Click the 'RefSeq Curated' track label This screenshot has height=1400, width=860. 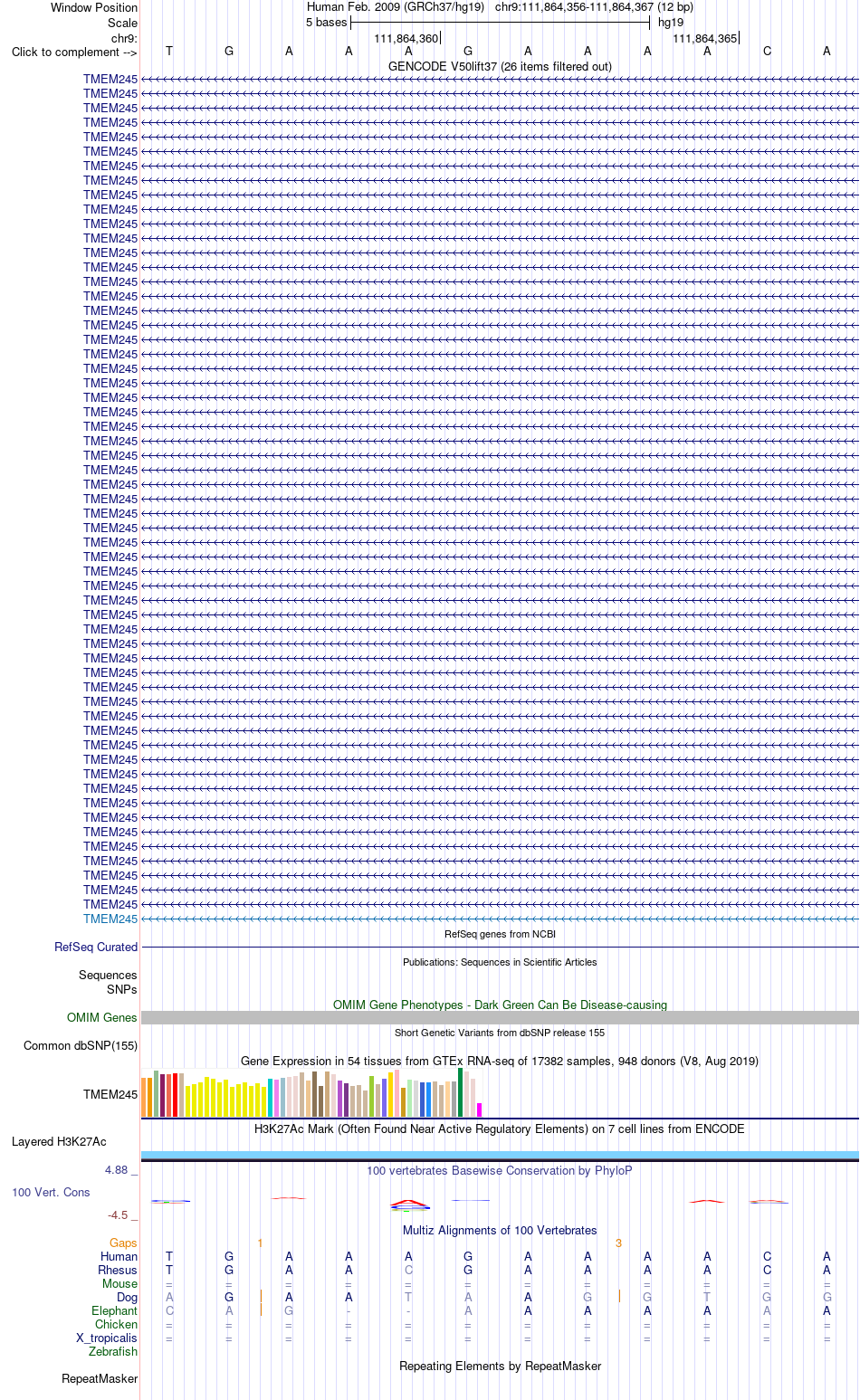click(96, 947)
